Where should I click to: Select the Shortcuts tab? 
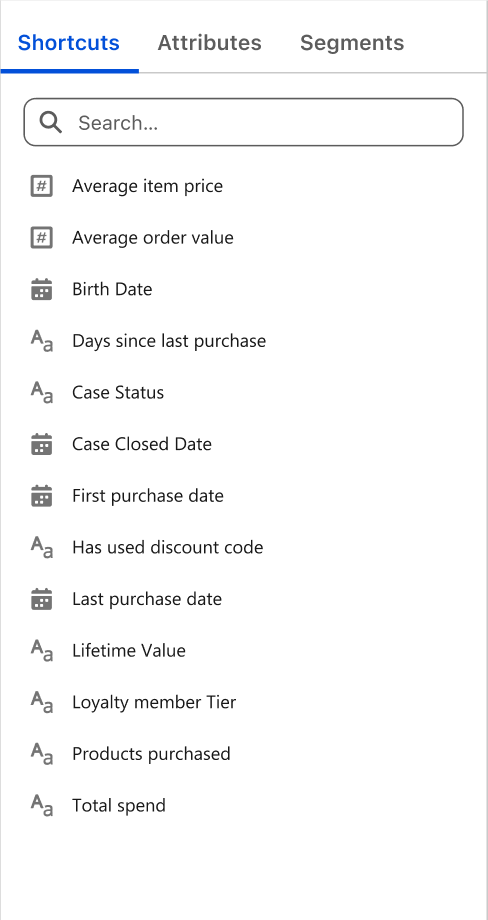click(x=69, y=43)
